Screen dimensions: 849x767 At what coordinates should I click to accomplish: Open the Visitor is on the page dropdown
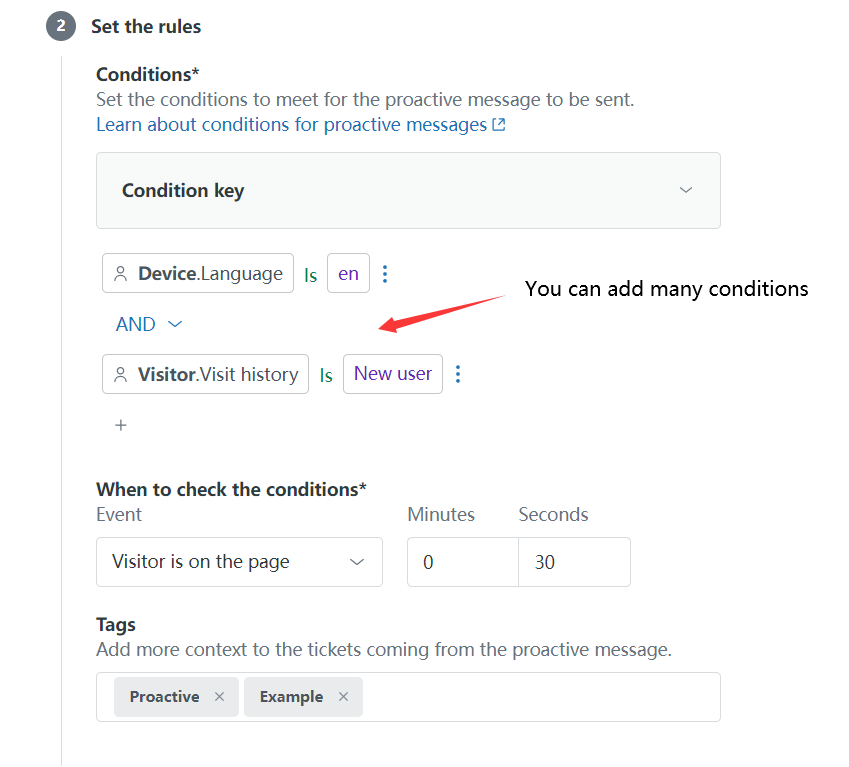(x=239, y=562)
